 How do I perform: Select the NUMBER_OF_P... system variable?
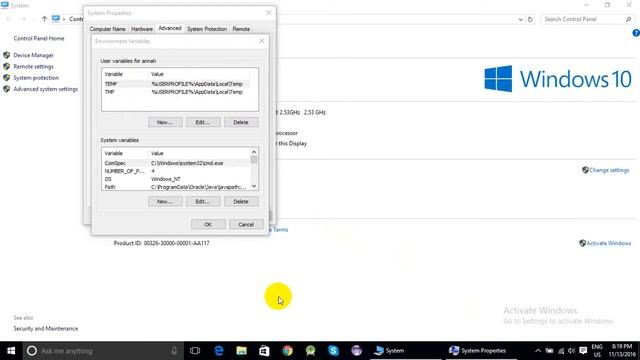point(176,171)
